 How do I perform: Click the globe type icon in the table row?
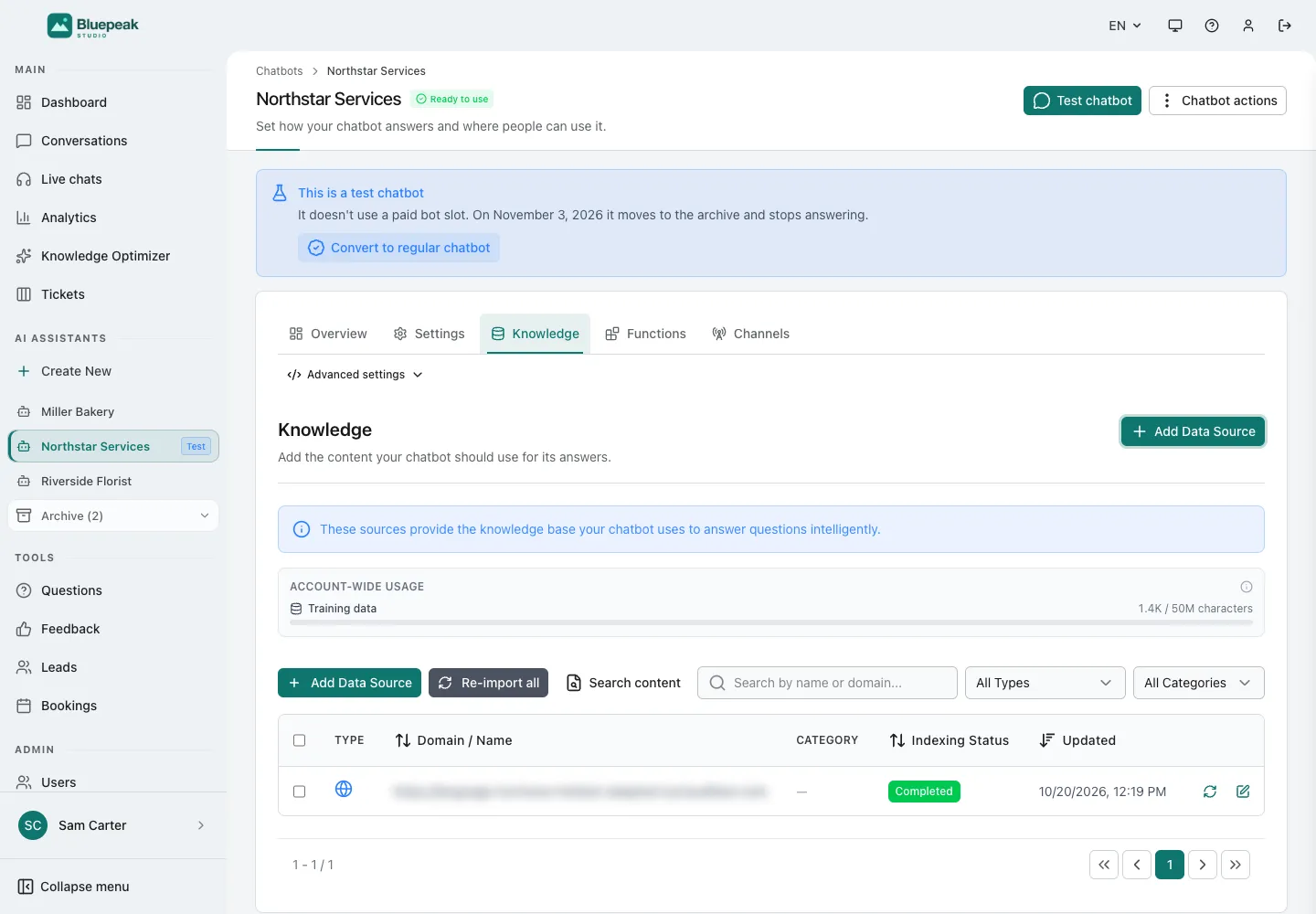tap(344, 789)
